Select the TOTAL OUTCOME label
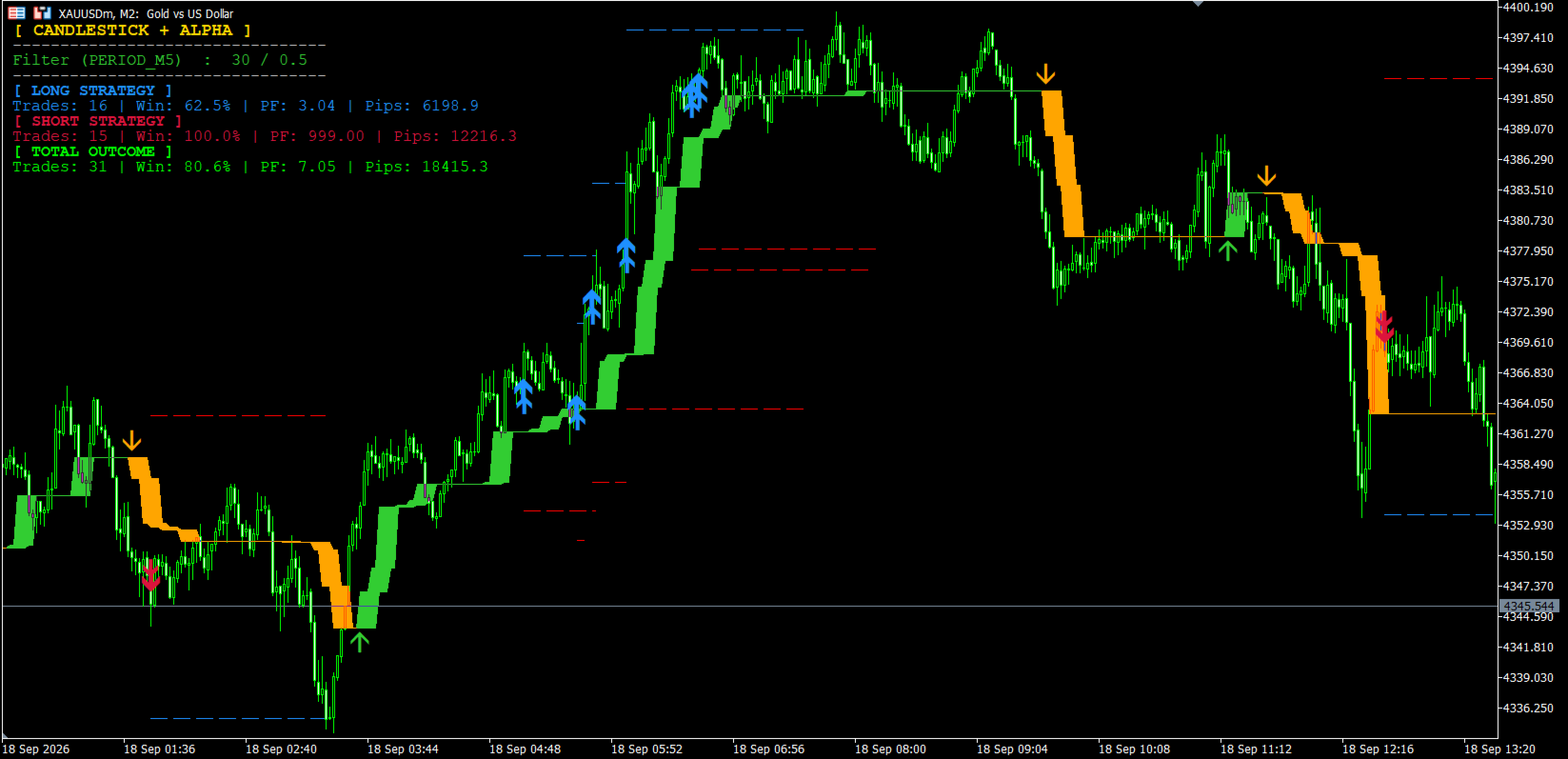The width and height of the screenshot is (1568, 759). [x=92, y=151]
